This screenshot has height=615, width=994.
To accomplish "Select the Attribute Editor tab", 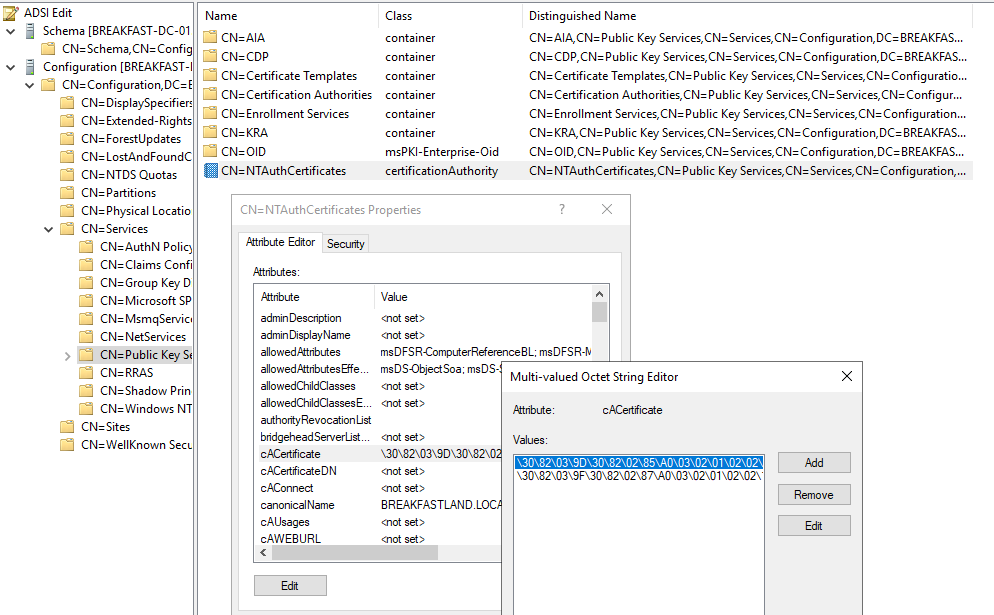I will tap(281, 242).
